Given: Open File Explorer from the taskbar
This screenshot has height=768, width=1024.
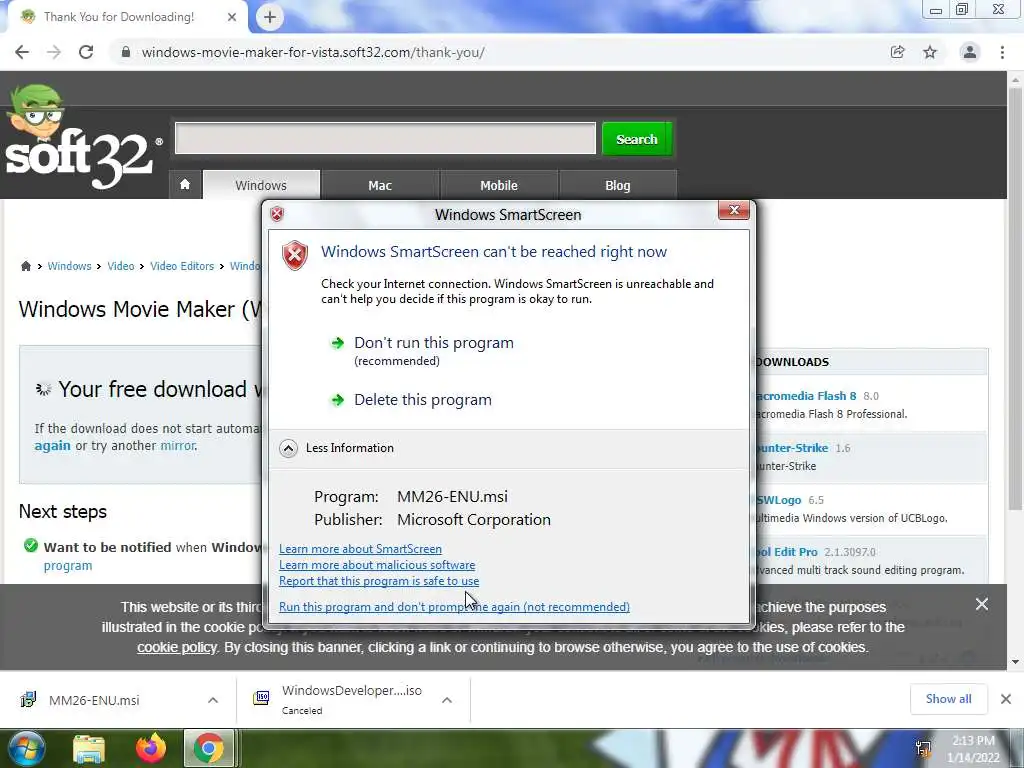Looking at the screenshot, I should click(x=89, y=749).
